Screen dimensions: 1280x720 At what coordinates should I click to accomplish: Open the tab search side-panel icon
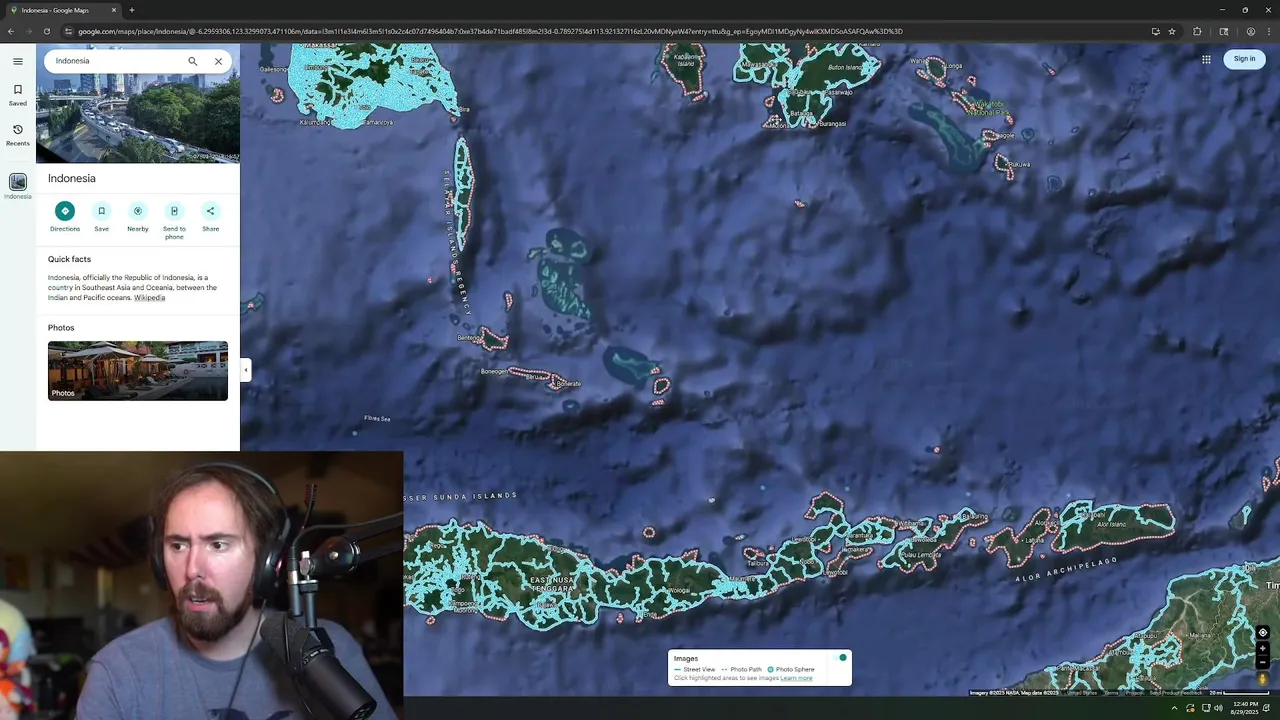1223,31
